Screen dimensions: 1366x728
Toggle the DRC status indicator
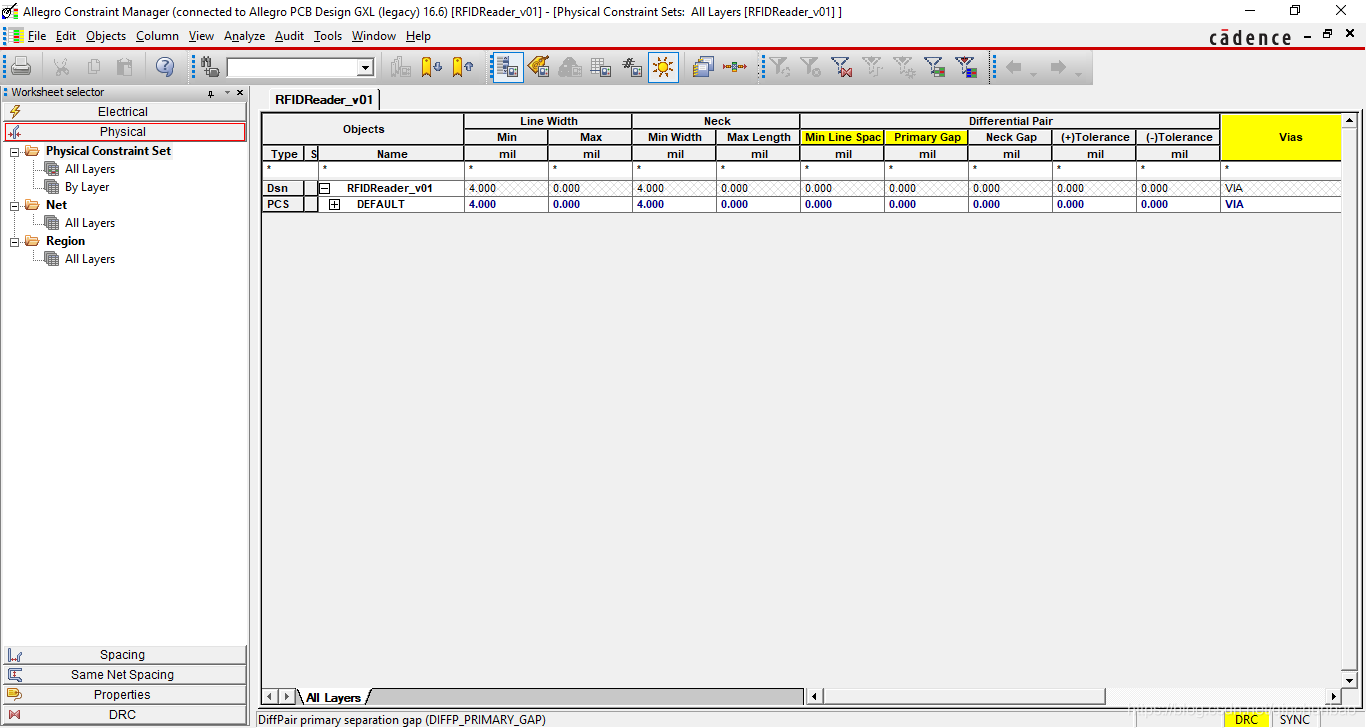[1246, 719]
